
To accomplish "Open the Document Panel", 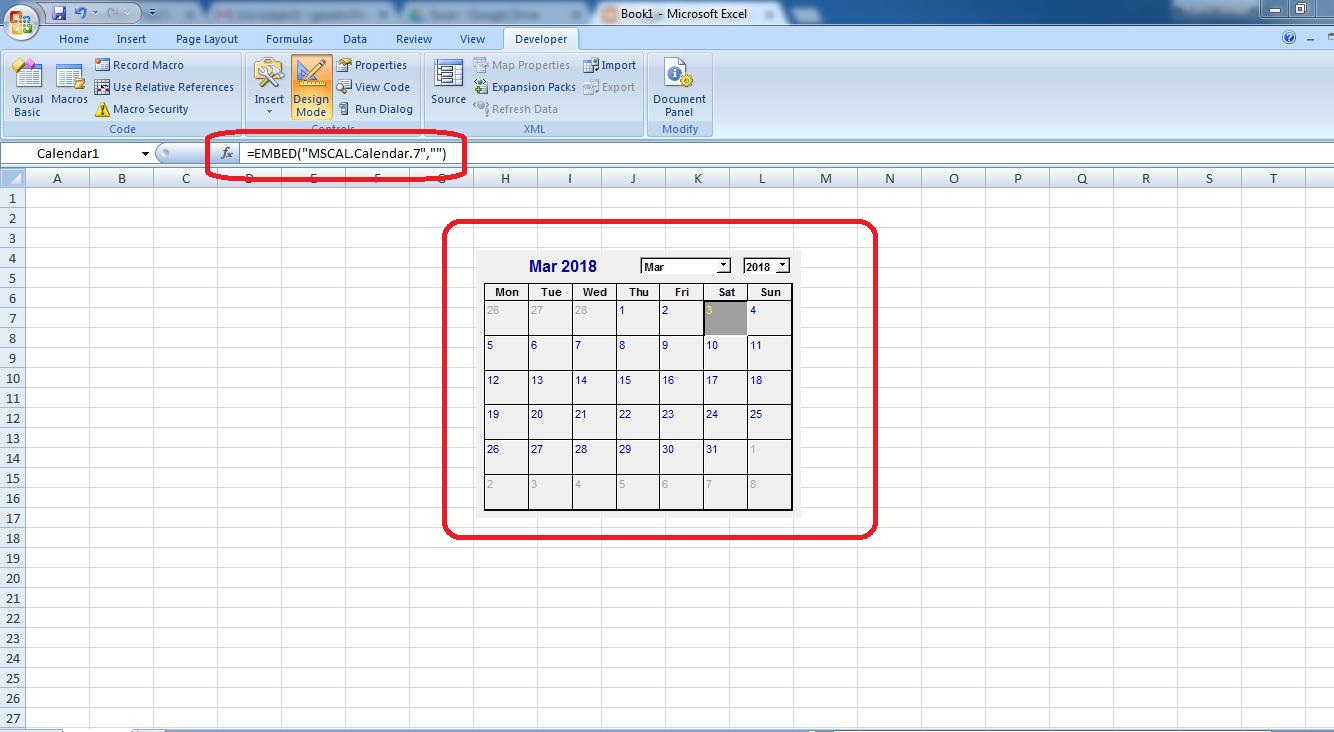I will 679,88.
